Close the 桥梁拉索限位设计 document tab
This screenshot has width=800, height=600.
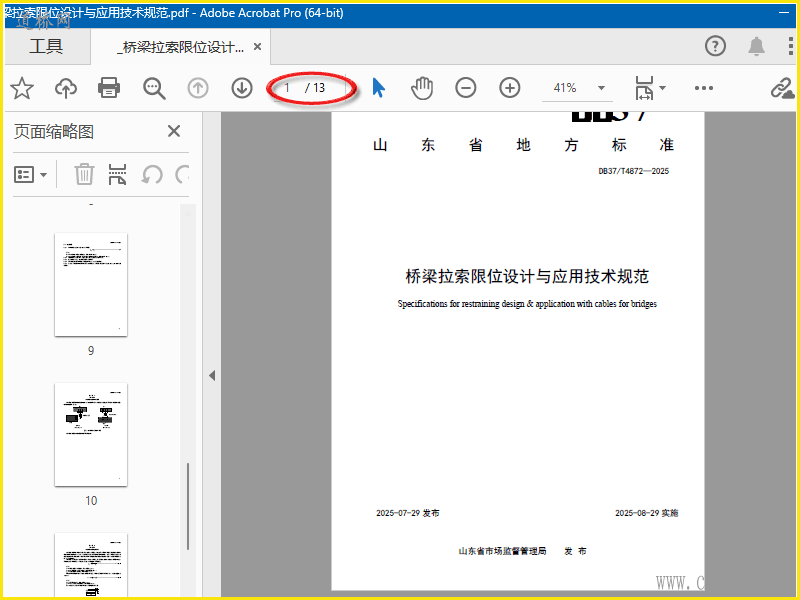(x=258, y=47)
